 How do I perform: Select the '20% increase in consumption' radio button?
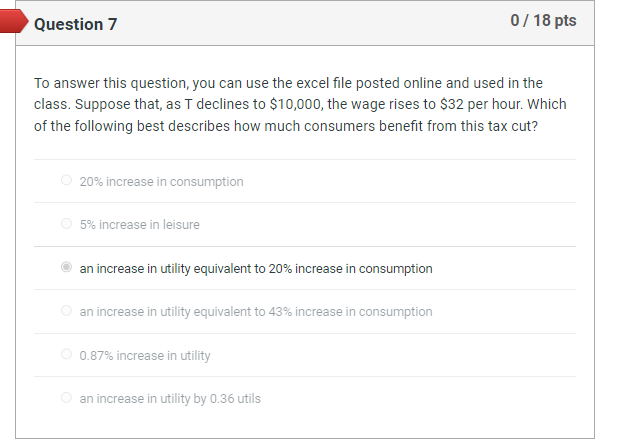coord(66,181)
